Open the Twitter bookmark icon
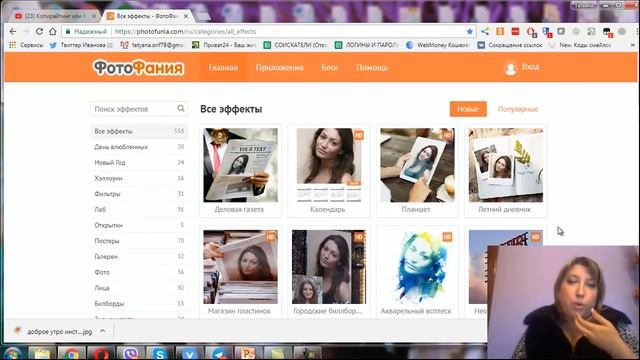 (x=53, y=45)
